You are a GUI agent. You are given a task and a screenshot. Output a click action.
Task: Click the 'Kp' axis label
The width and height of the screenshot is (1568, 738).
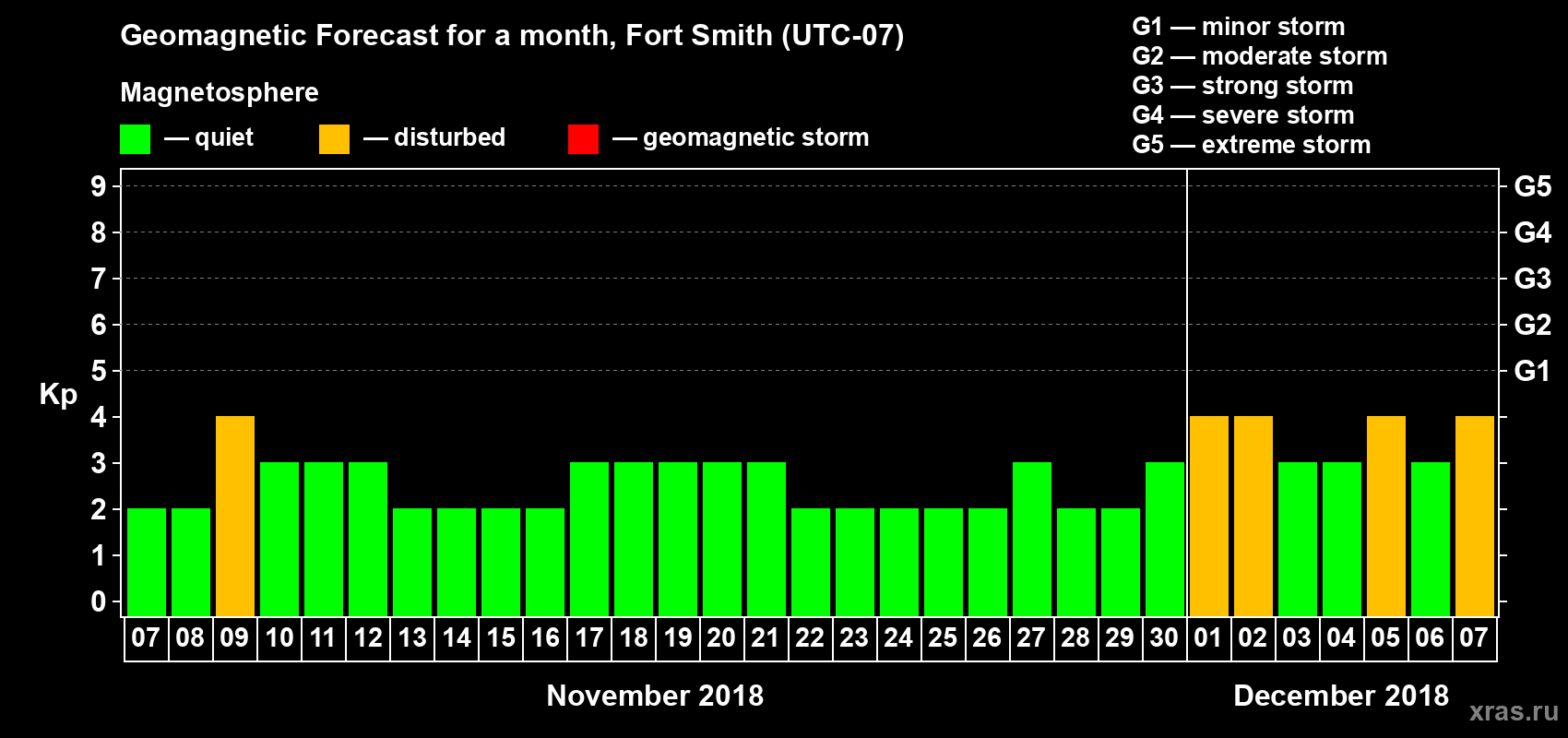(x=58, y=395)
